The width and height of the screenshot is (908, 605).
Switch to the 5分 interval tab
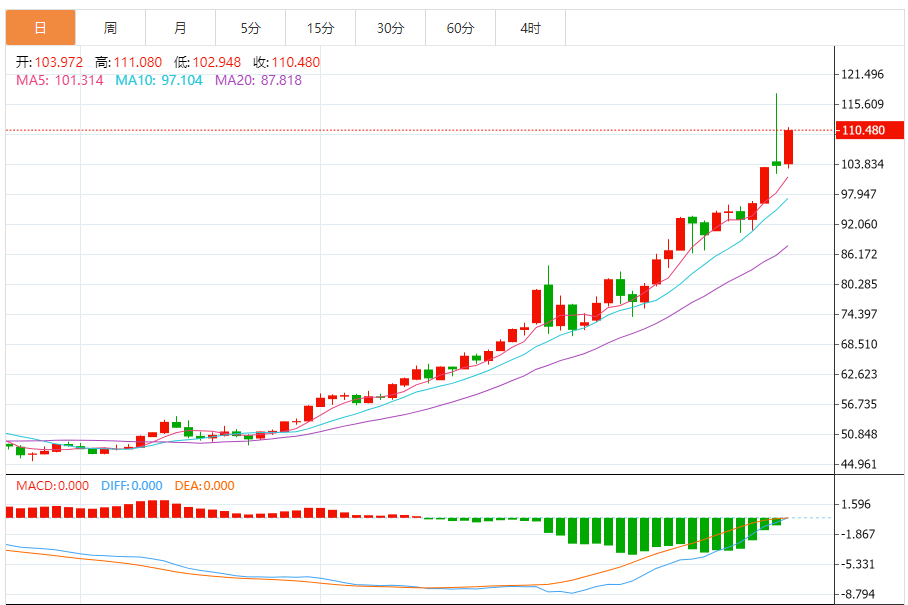click(250, 28)
